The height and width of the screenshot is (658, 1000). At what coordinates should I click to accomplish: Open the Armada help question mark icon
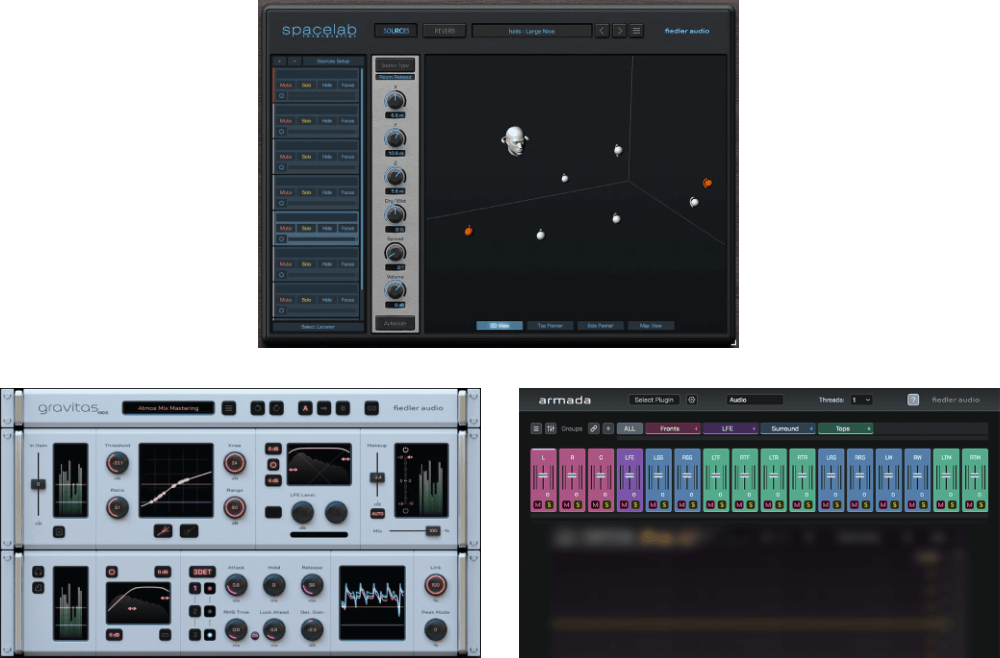(913, 400)
